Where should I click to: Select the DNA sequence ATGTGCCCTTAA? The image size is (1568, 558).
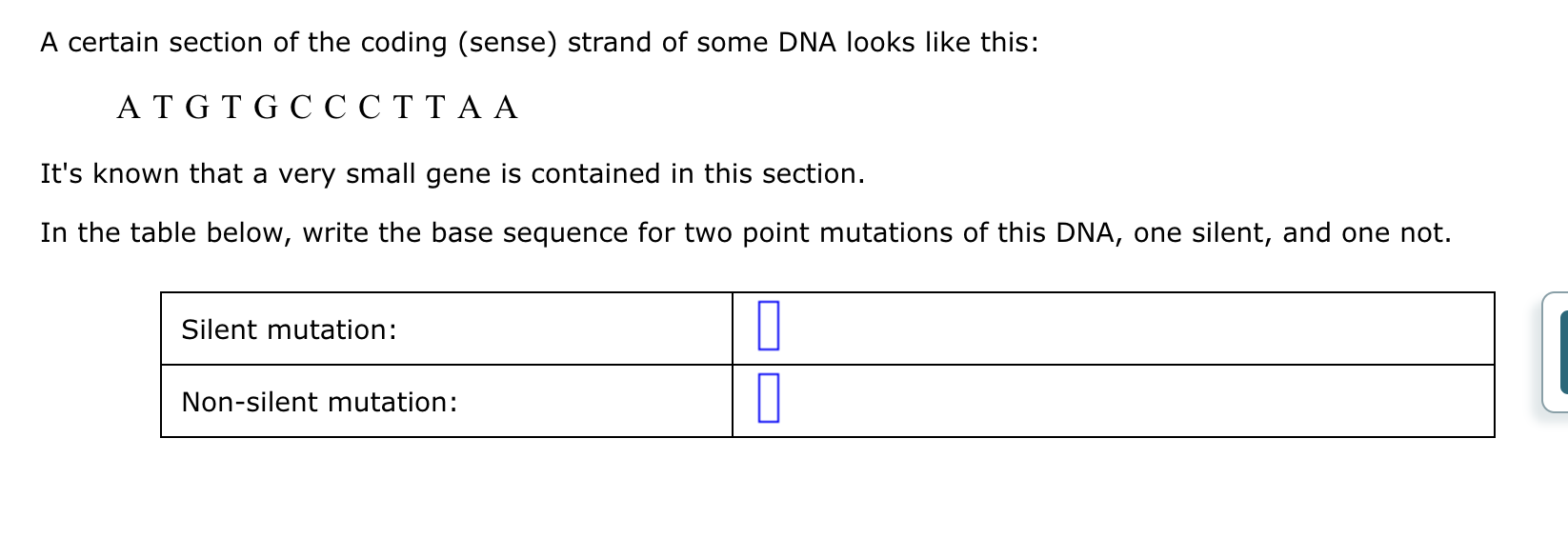[x=317, y=106]
